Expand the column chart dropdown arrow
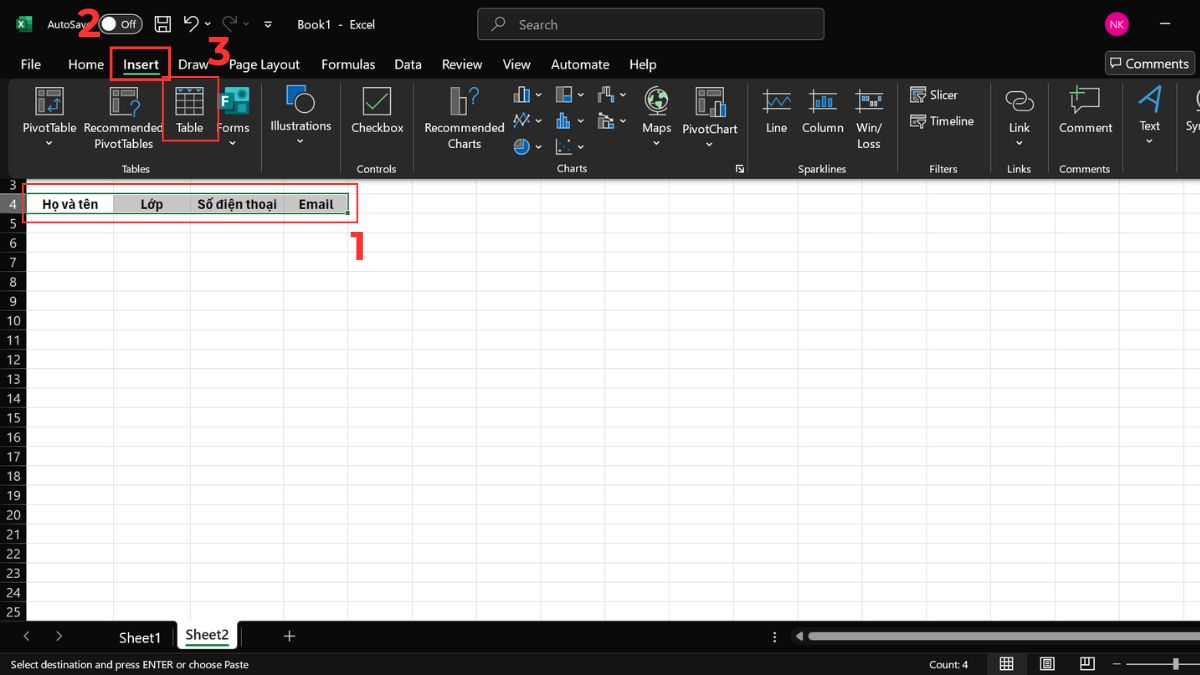The image size is (1200, 675). tap(538, 94)
